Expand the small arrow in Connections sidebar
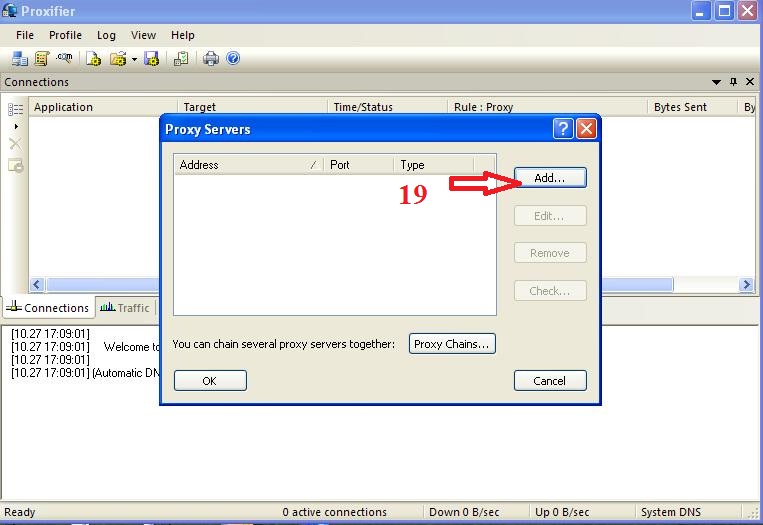 [x=16, y=127]
